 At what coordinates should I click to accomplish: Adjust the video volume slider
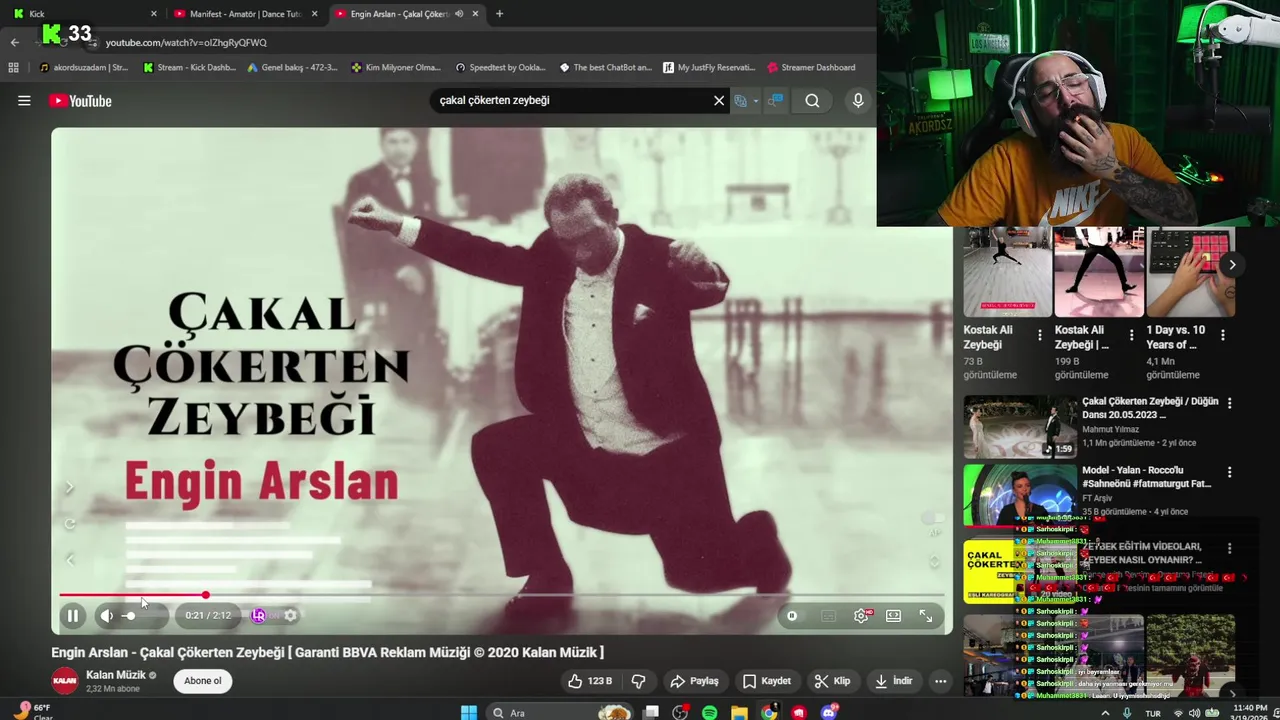click(x=140, y=616)
